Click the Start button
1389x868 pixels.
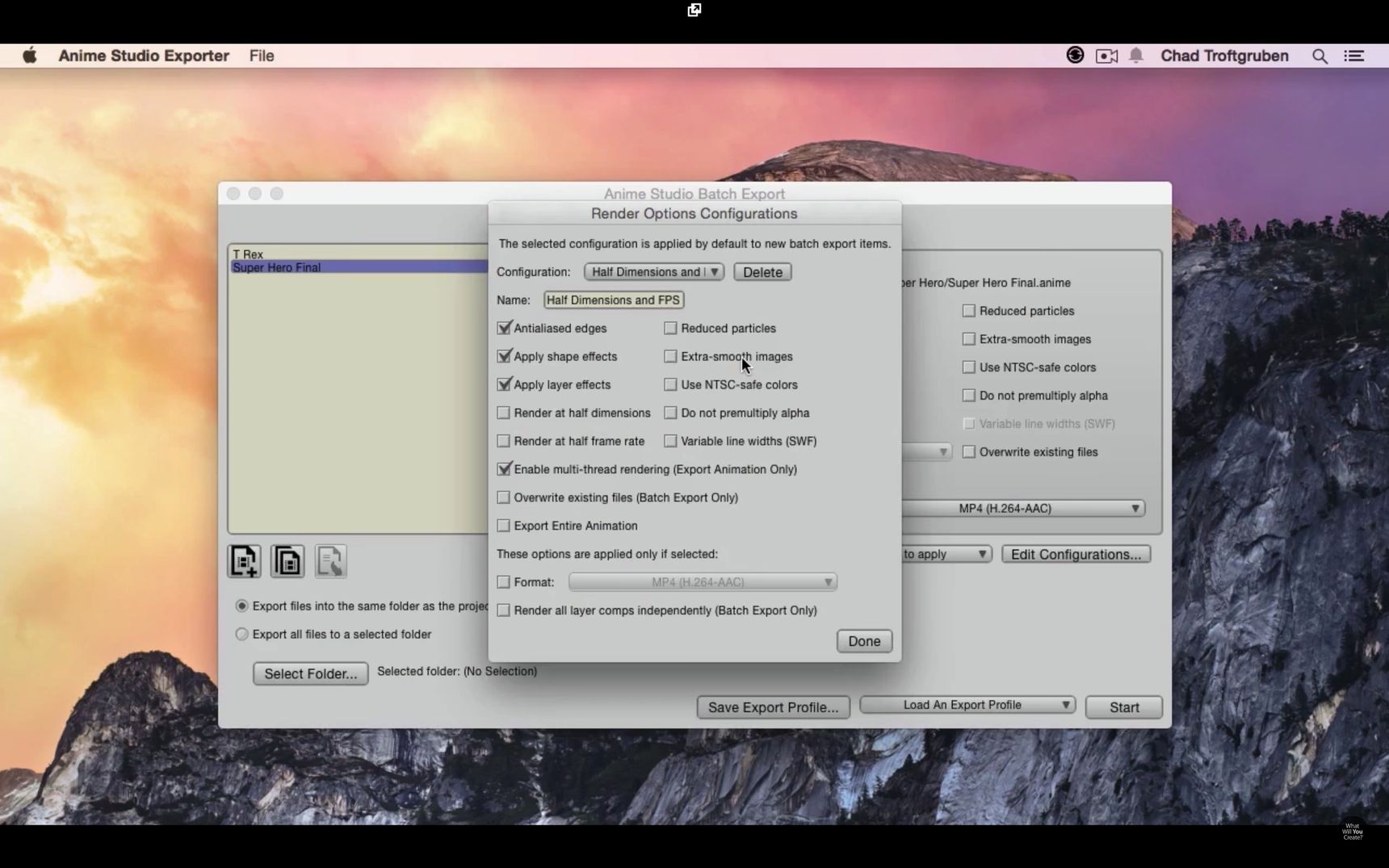(1124, 707)
